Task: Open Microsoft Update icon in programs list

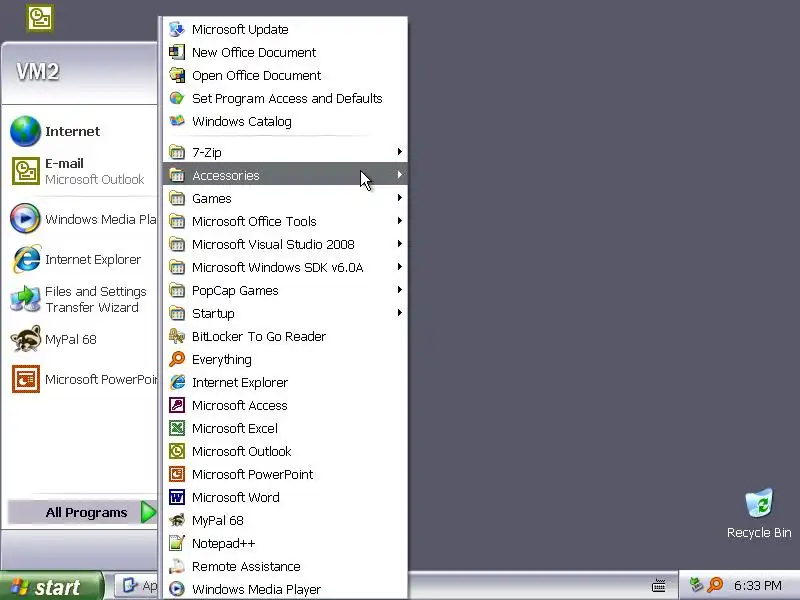Action: [x=177, y=29]
